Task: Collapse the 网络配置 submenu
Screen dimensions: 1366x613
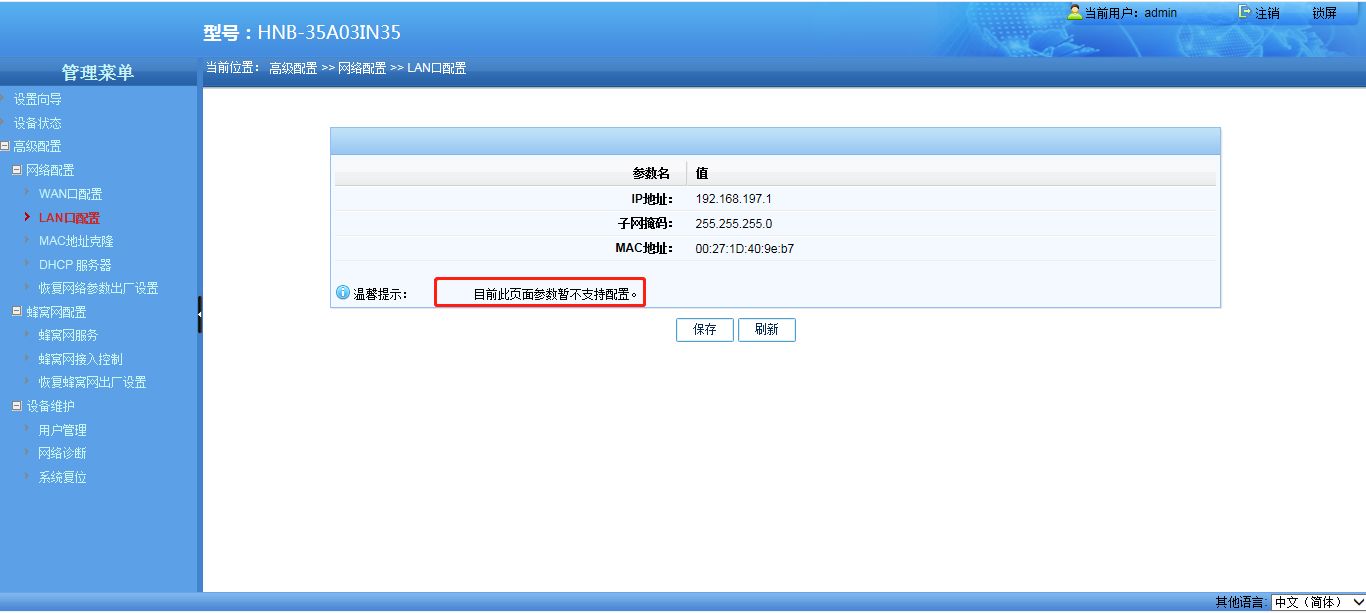Action: 17,170
